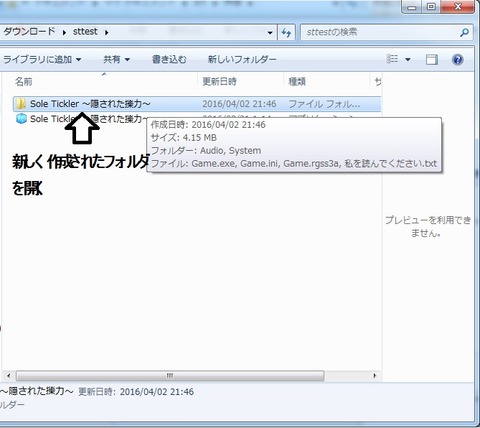Click horizontal scrollbar right arrow
480x428 pixels.
coord(375,376)
